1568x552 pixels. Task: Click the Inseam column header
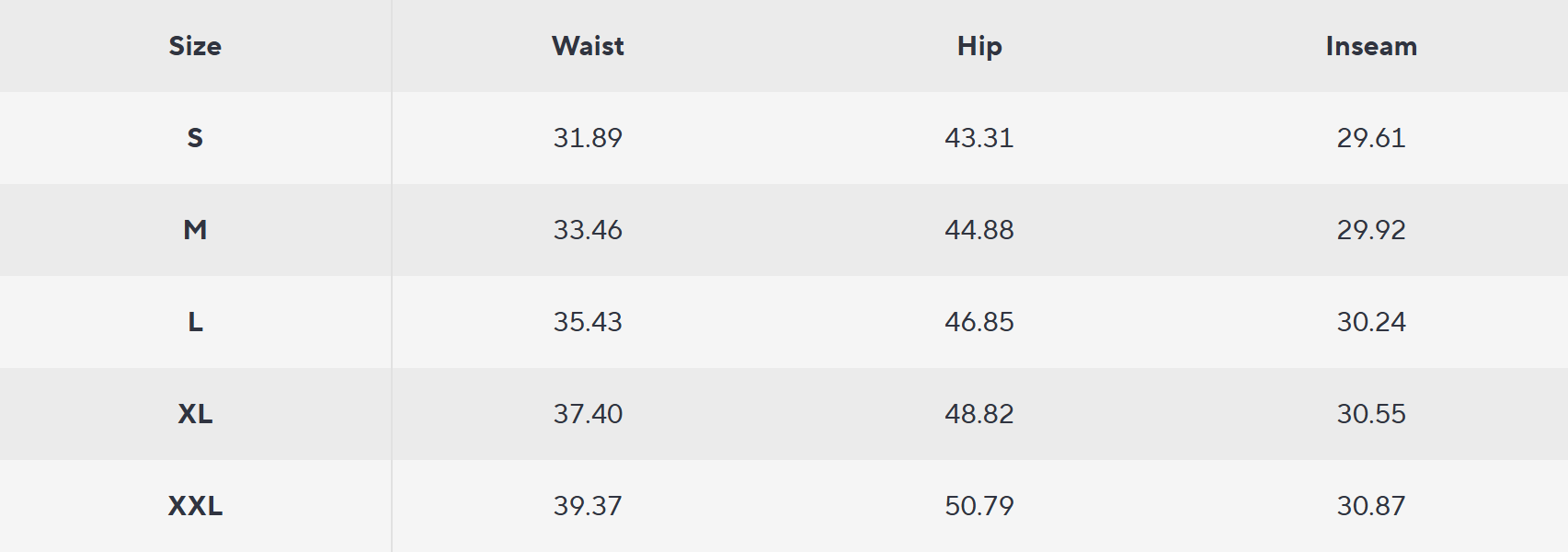[1371, 46]
